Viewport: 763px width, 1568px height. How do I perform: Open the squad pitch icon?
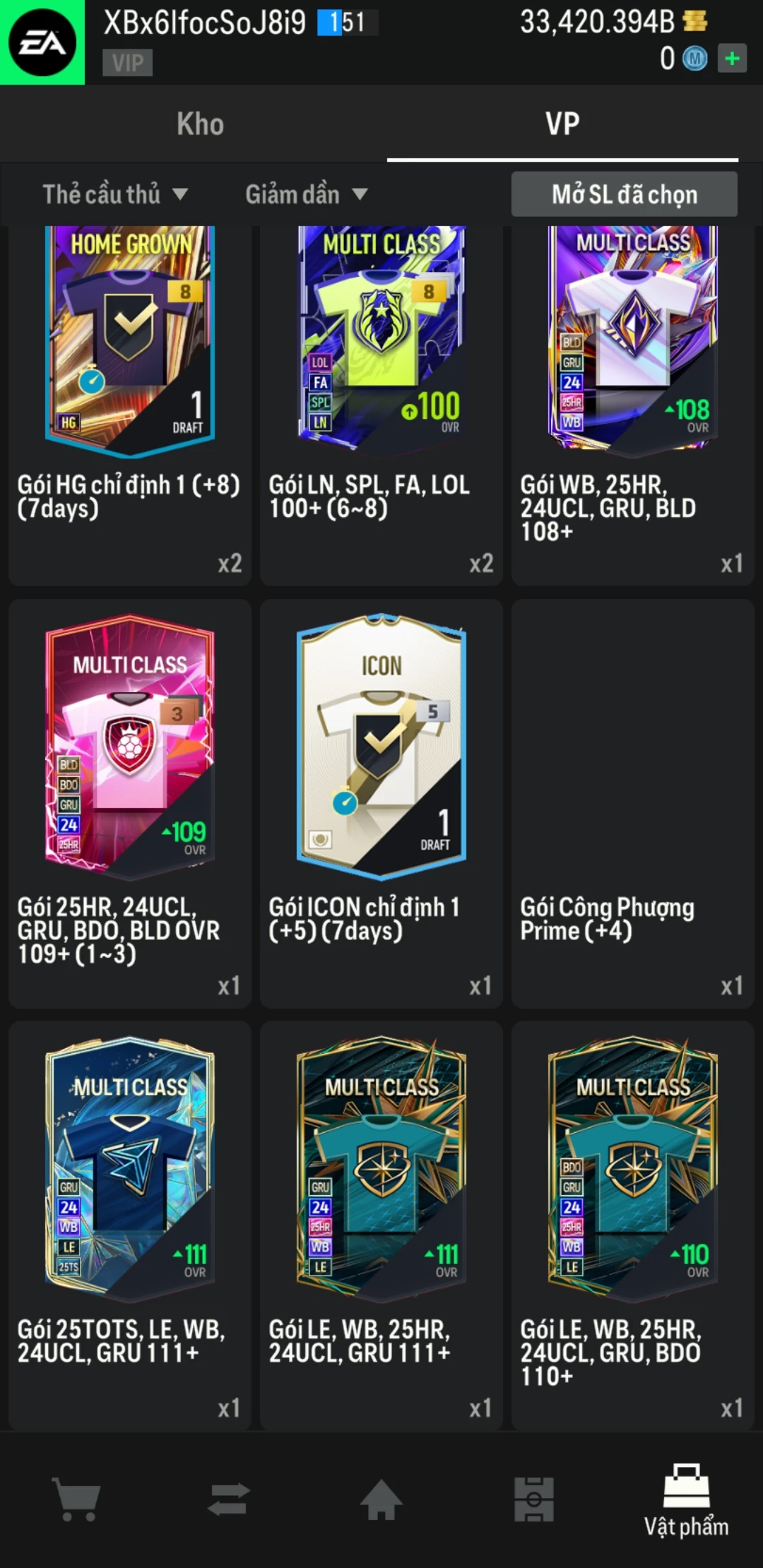534,1499
